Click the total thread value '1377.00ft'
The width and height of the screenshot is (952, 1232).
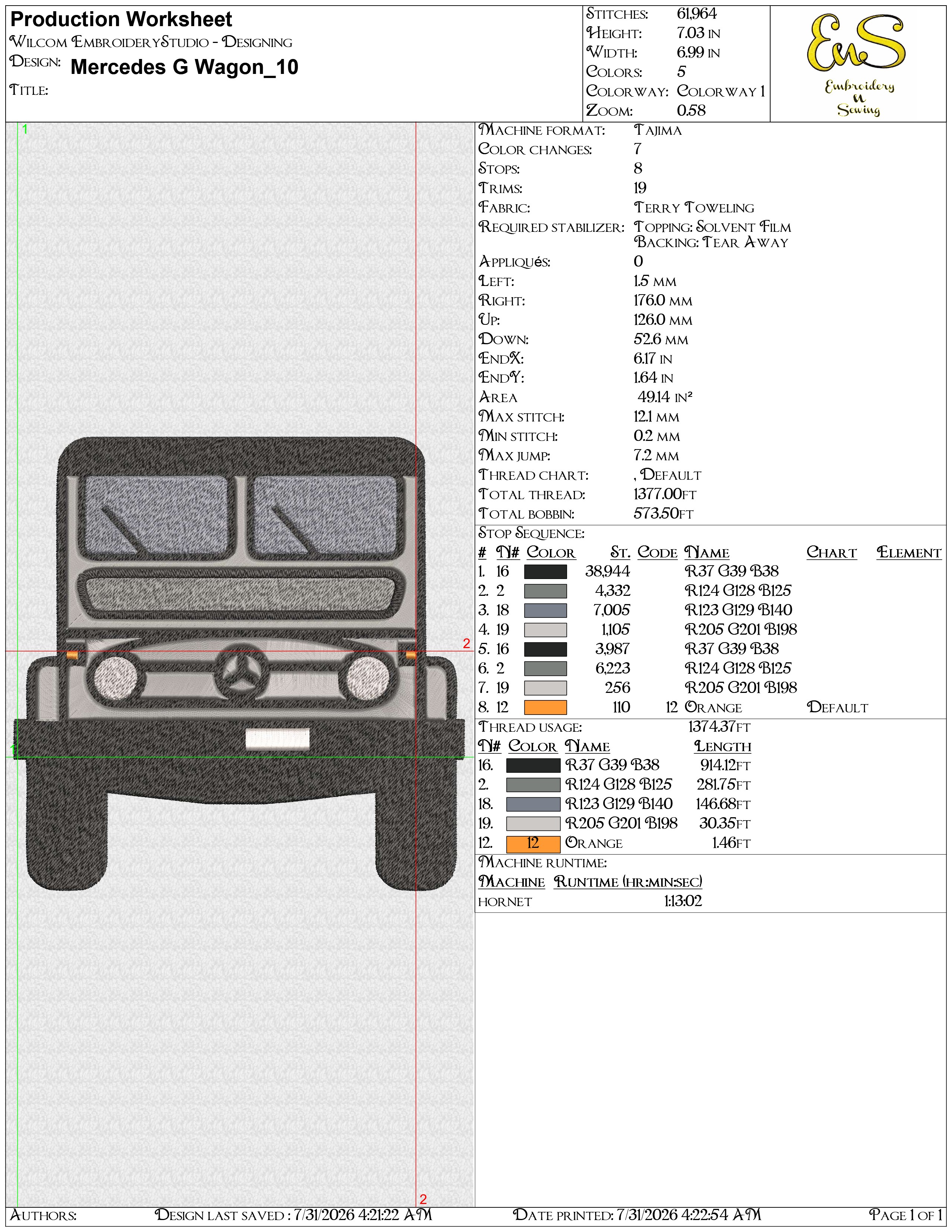tap(665, 495)
